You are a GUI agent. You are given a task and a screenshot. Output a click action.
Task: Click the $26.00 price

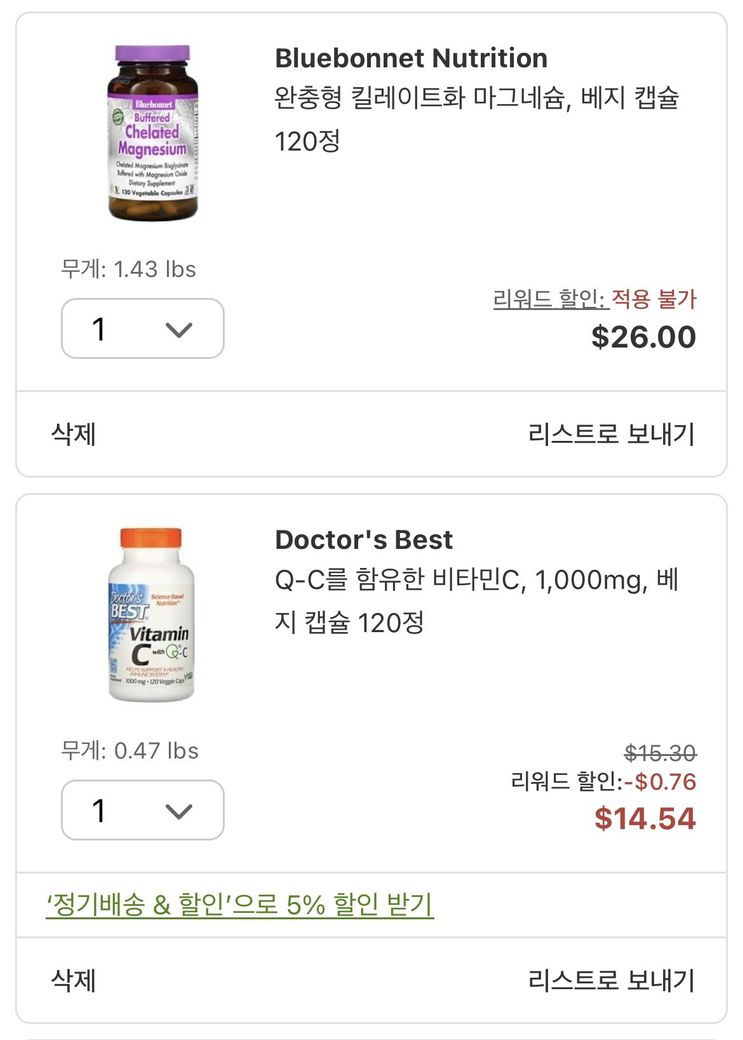pyautogui.click(x=643, y=337)
